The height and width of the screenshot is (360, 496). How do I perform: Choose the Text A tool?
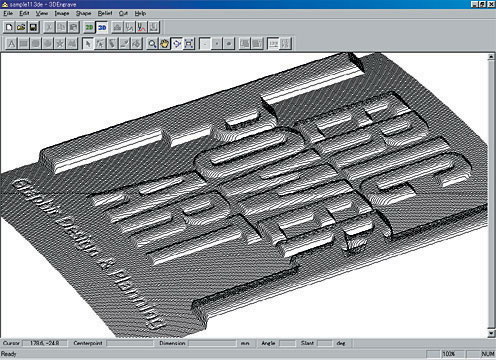(11, 44)
